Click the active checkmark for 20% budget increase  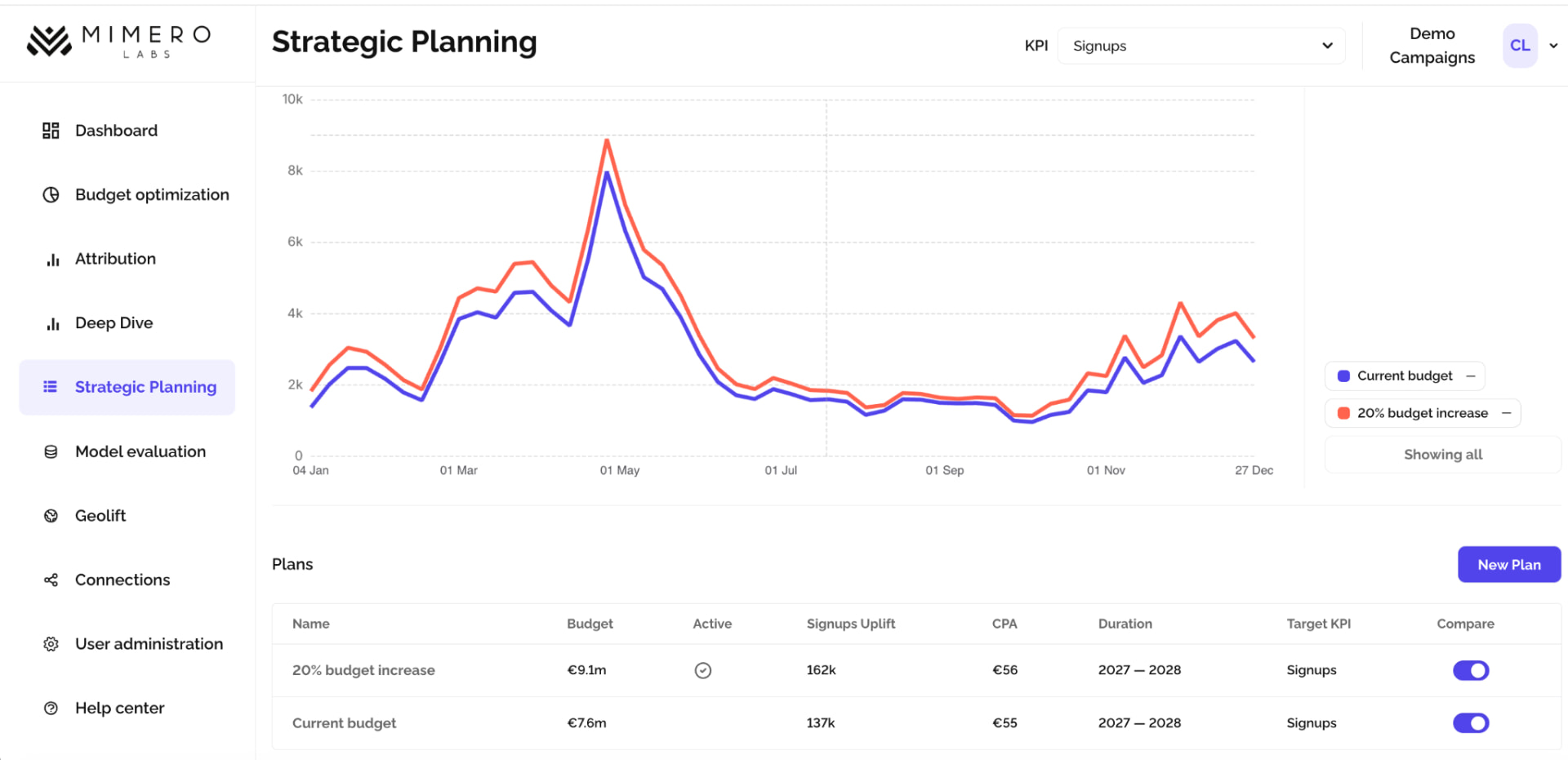point(702,670)
